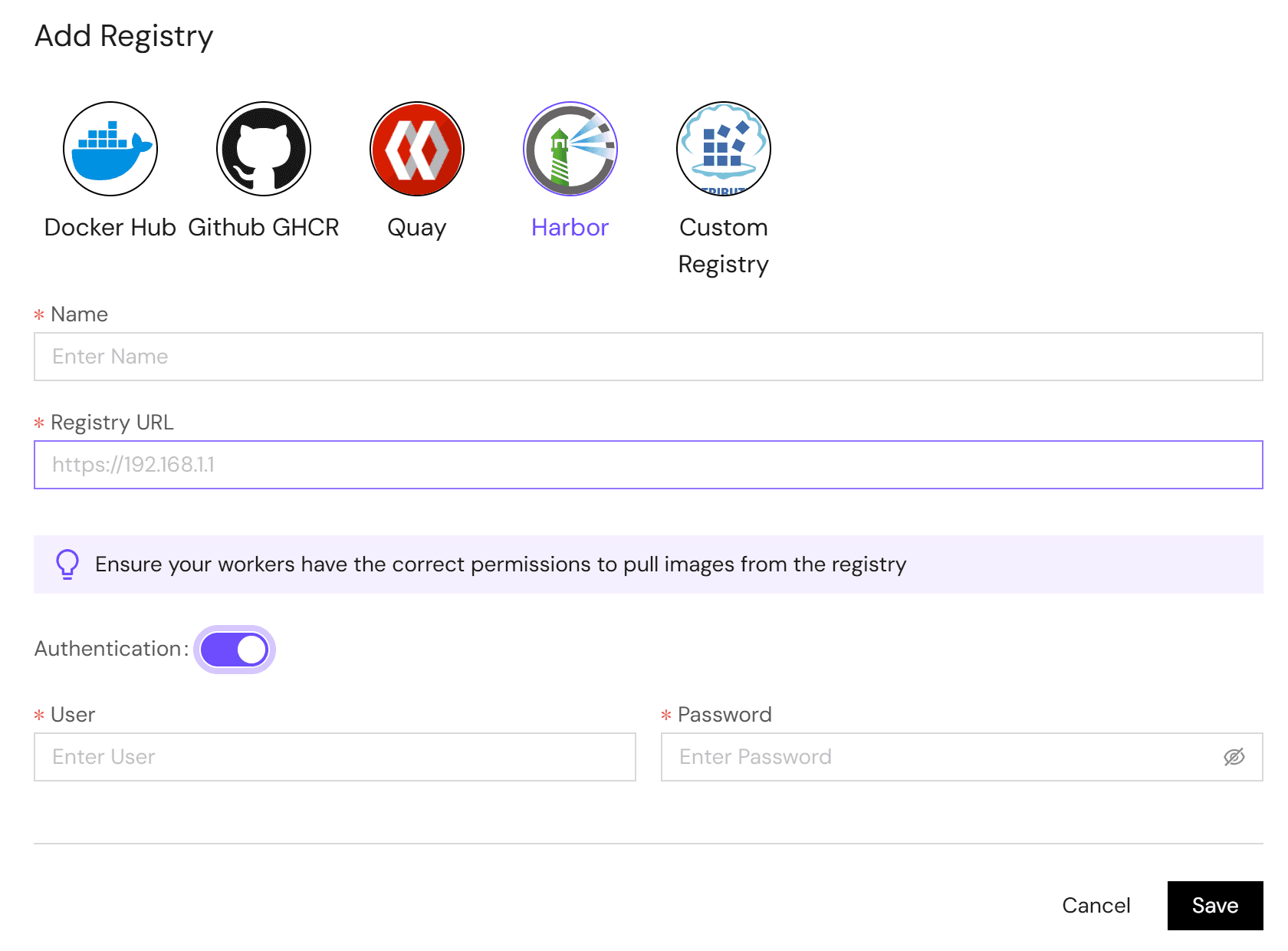Click the Docker Hub text label
This screenshot has width=1288, height=951.
click(110, 228)
